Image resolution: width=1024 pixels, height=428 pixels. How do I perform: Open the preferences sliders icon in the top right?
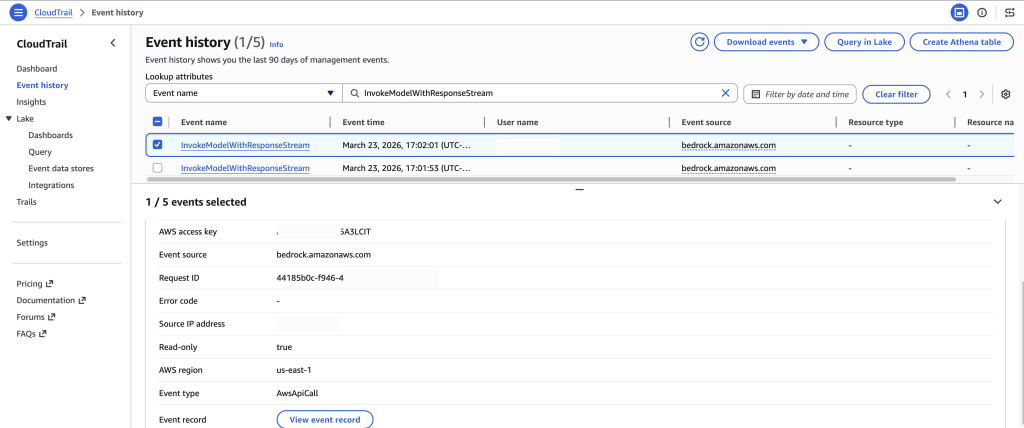(x=1010, y=12)
